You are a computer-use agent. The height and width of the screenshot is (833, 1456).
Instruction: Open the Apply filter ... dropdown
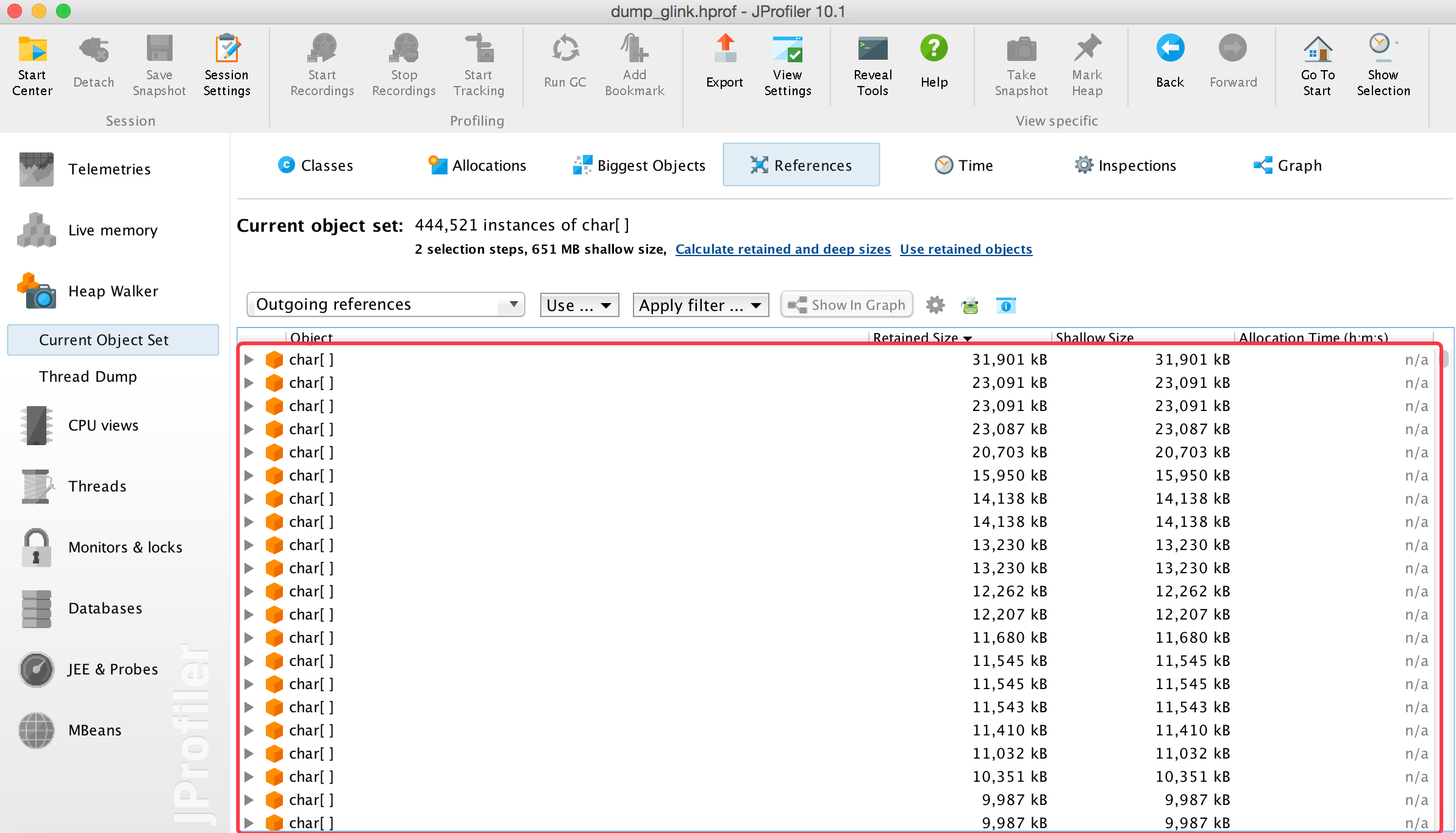[700, 305]
